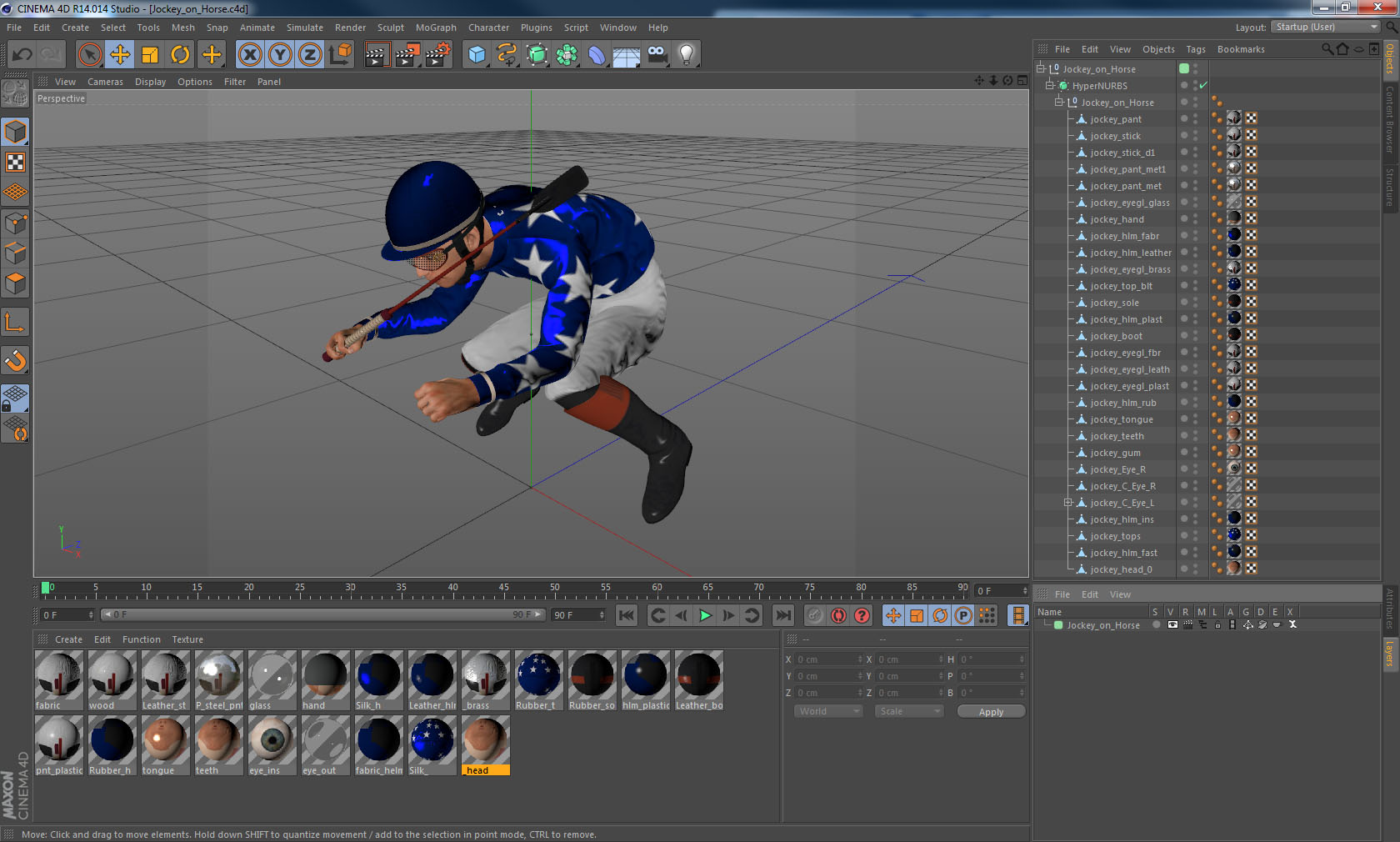Click the X position input field
The image size is (1400, 842).
[830, 659]
